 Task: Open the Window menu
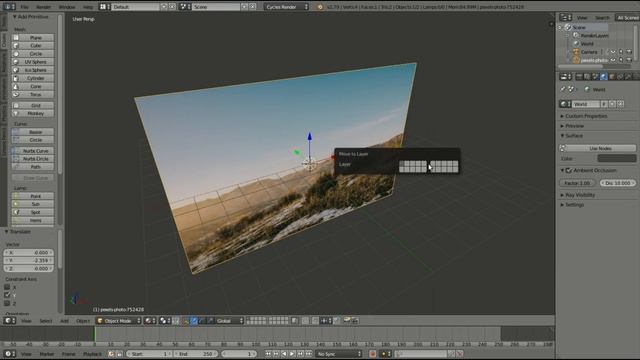pos(67,7)
